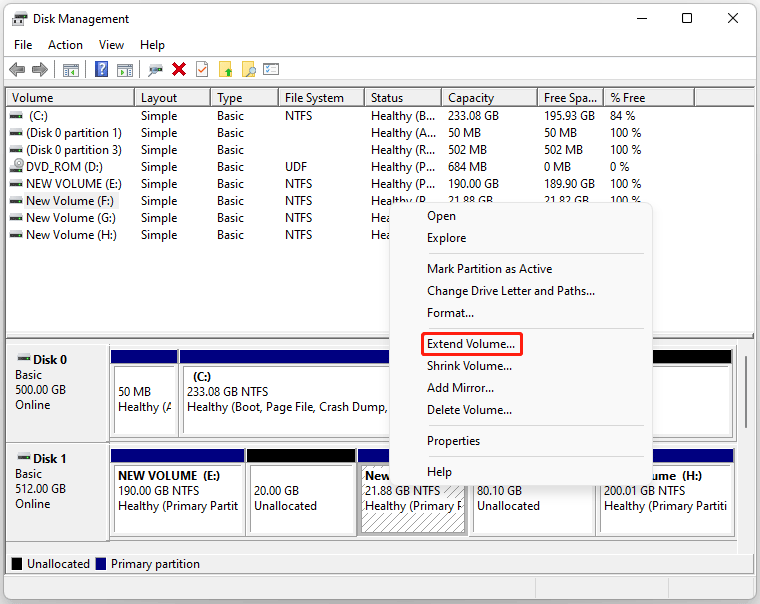Select the 50 MB partition on Disk 0

[144, 393]
